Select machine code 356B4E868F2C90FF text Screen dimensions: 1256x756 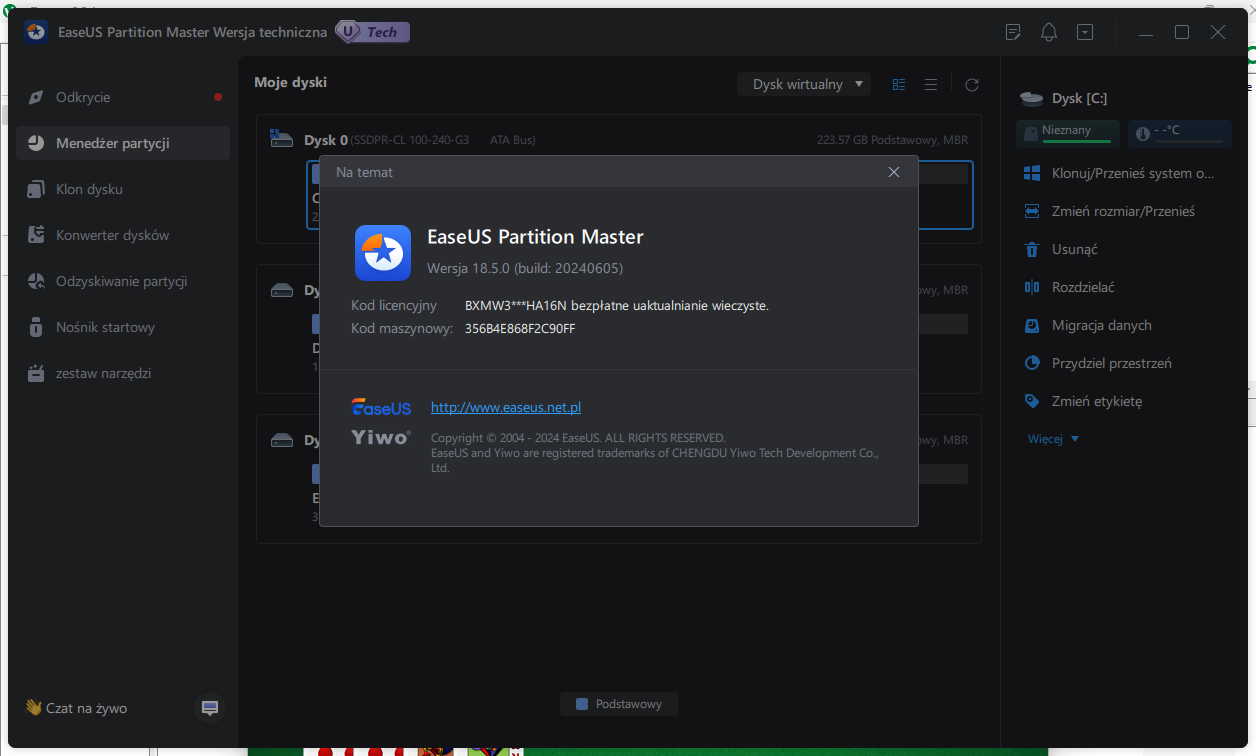click(520, 328)
